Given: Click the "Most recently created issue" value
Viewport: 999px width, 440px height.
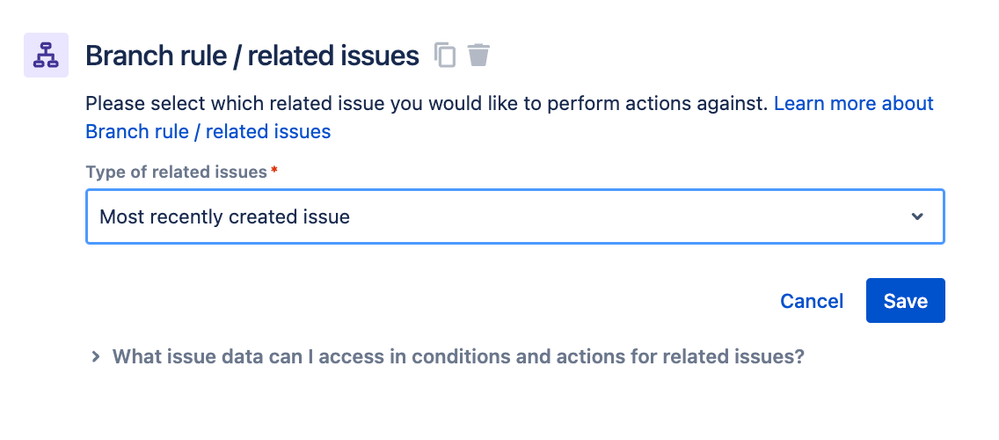Looking at the screenshot, I should 225,217.
